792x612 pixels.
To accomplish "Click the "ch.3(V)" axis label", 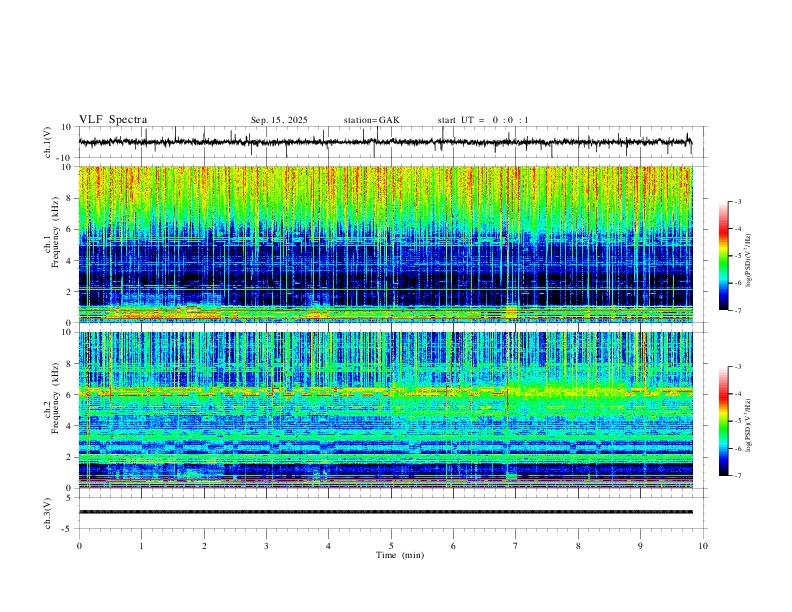I will pos(48,513).
